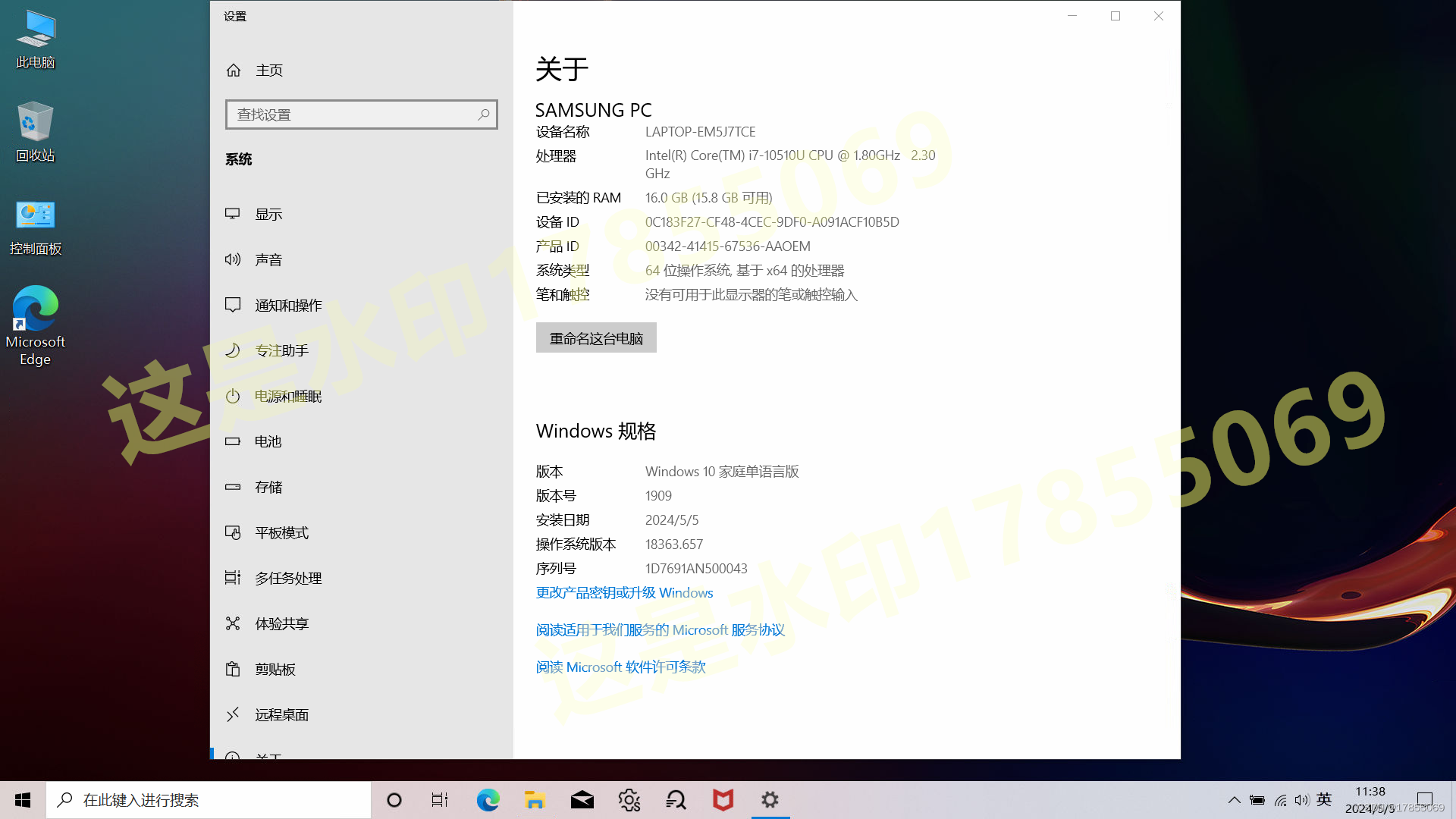Click 重命名这台电脑 button
The width and height of the screenshot is (1456, 819).
(596, 337)
